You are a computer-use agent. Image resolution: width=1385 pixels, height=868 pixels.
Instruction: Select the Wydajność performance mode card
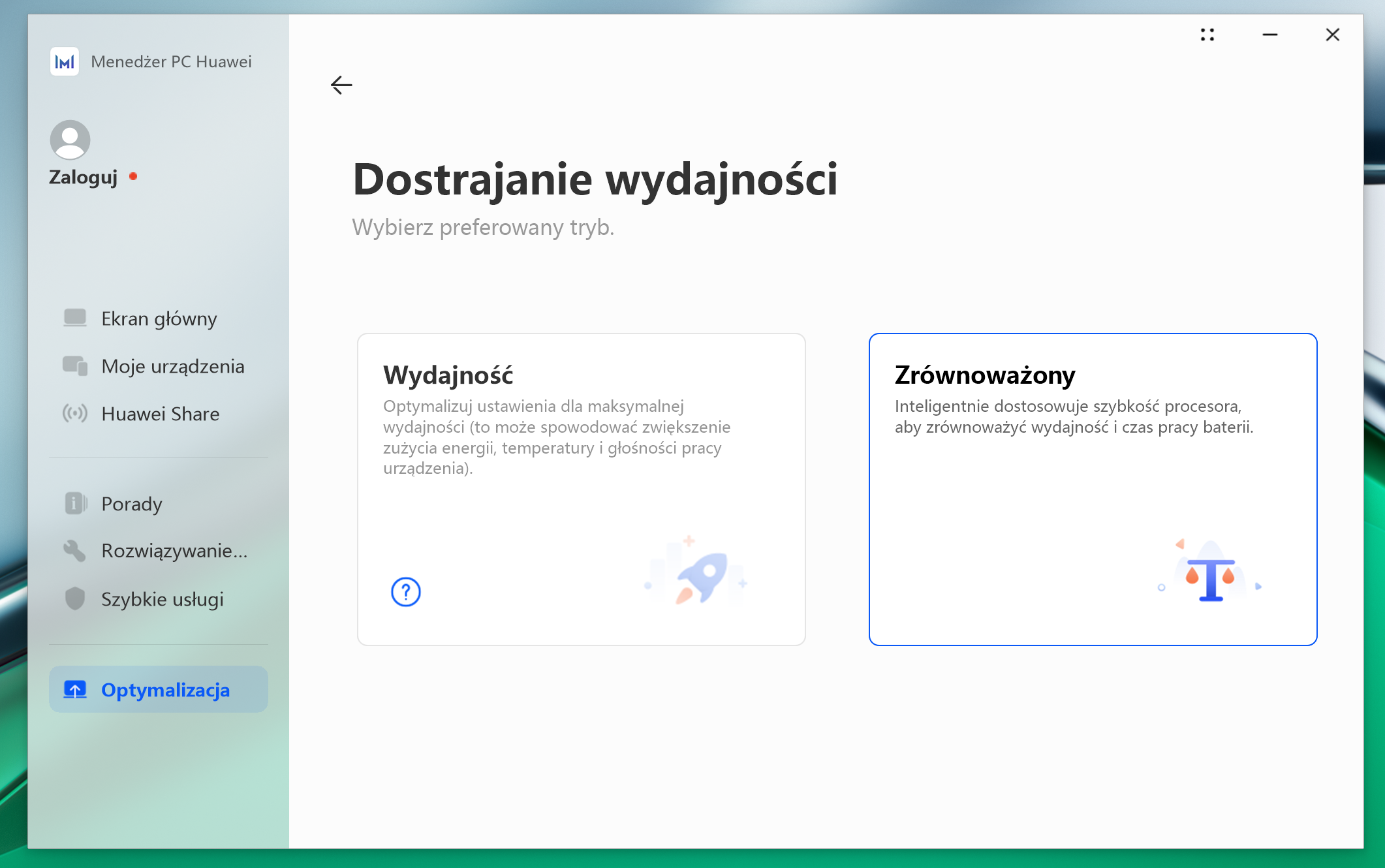pos(581,489)
